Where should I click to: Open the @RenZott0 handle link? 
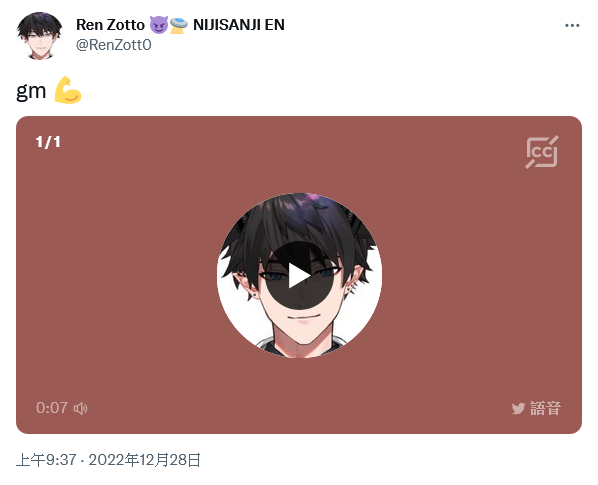pyautogui.click(x=114, y=45)
